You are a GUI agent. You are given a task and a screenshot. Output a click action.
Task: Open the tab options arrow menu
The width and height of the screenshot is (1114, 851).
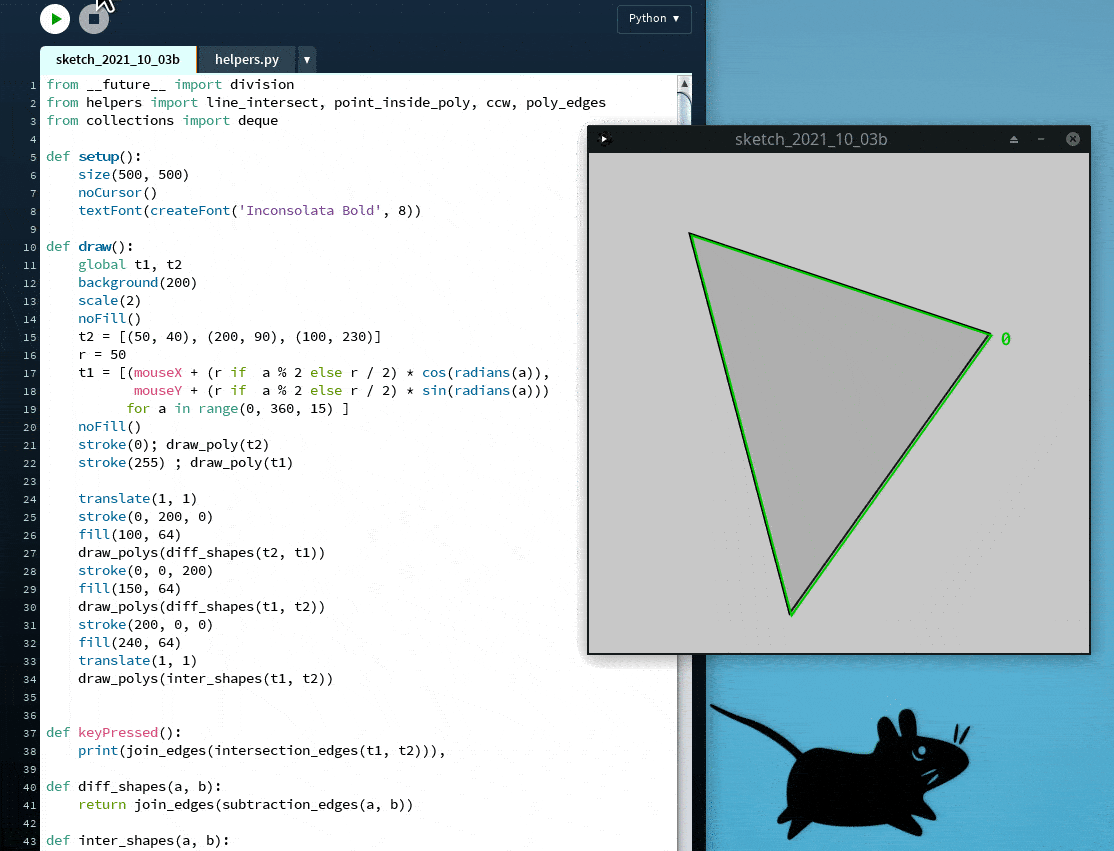pyautogui.click(x=306, y=60)
